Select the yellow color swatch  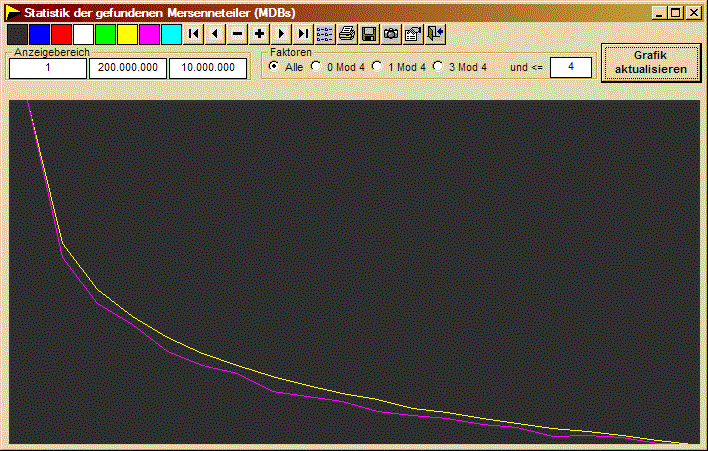(x=128, y=34)
